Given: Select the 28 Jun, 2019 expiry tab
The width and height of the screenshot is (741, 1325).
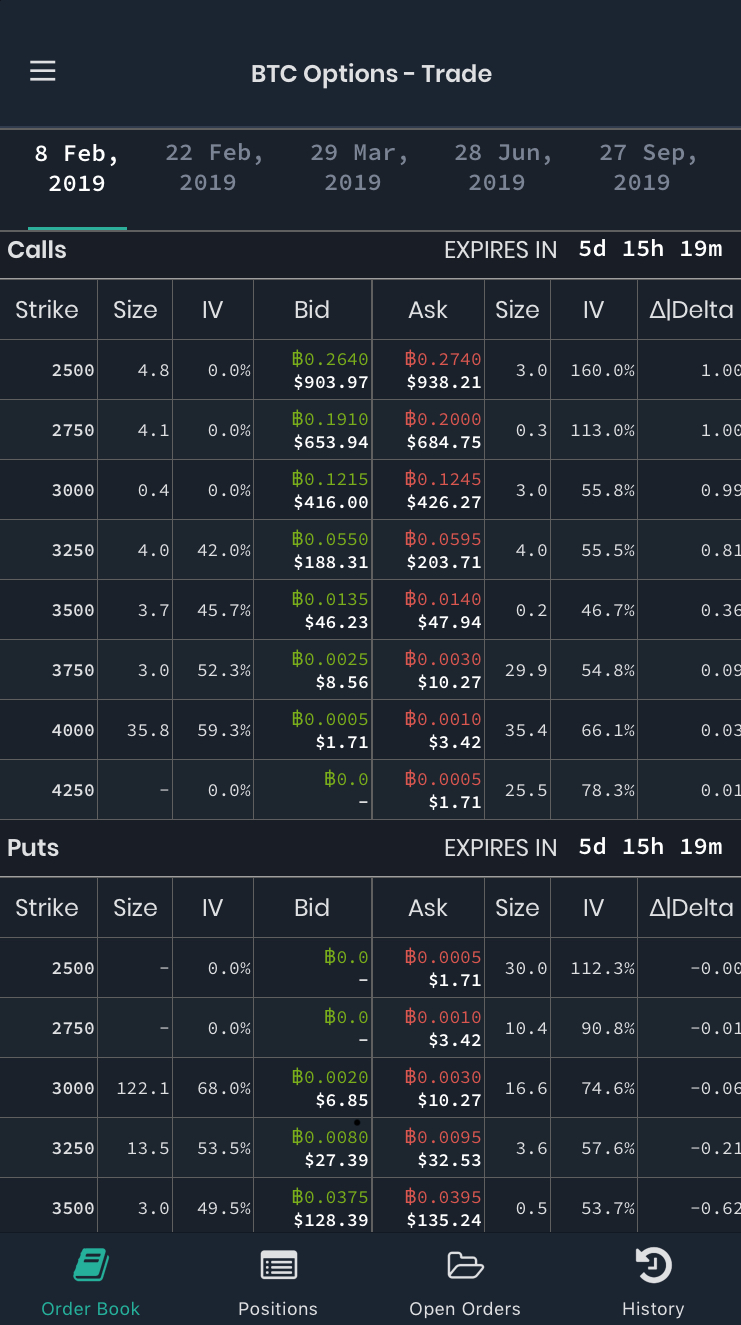Looking at the screenshot, I should (x=503, y=168).
